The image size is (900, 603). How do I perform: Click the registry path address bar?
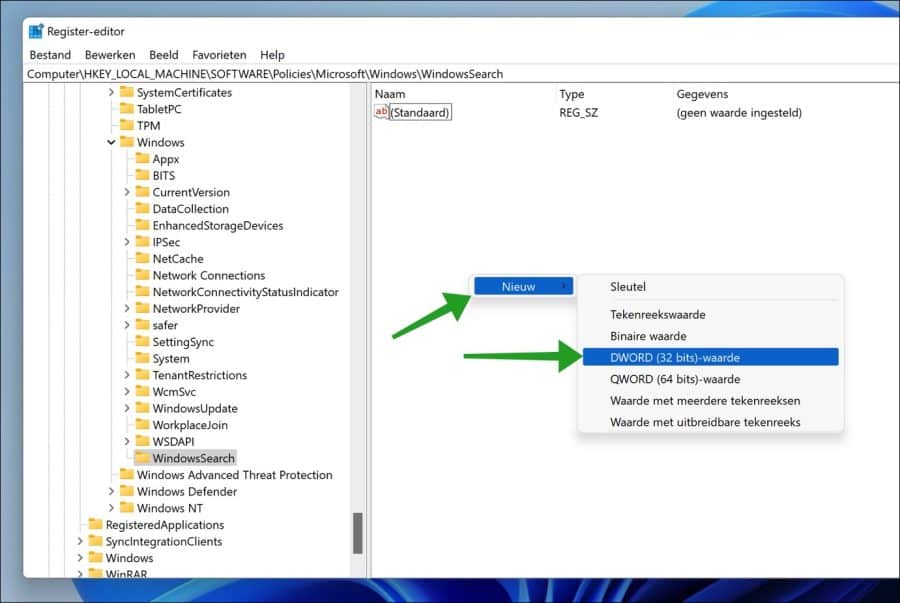tap(462, 74)
